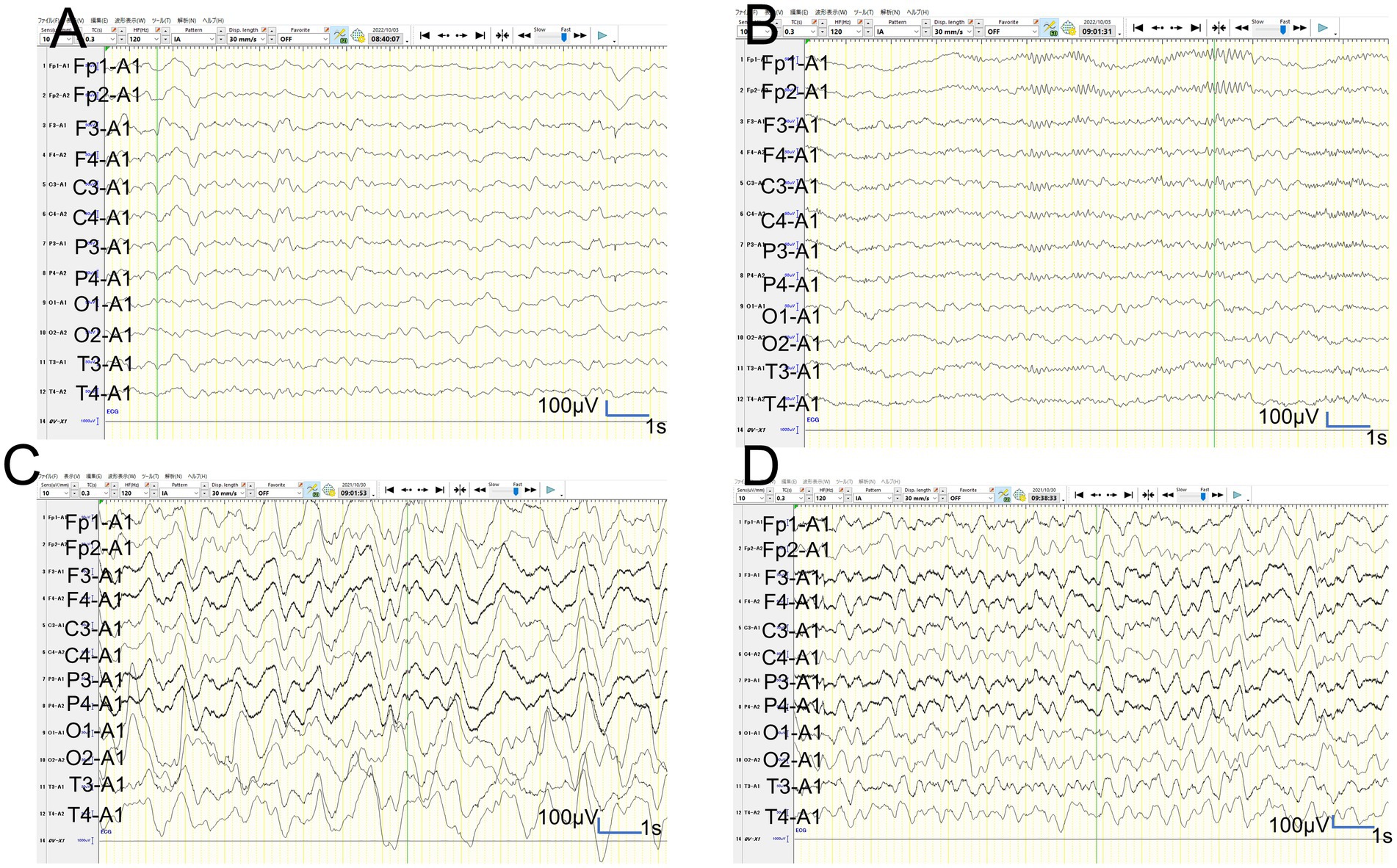Image resolution: width=1397 pixels, height=868 pixels.
Task: Click the 08:40:07 time display in panel A
Action: [x=386, y=39]
